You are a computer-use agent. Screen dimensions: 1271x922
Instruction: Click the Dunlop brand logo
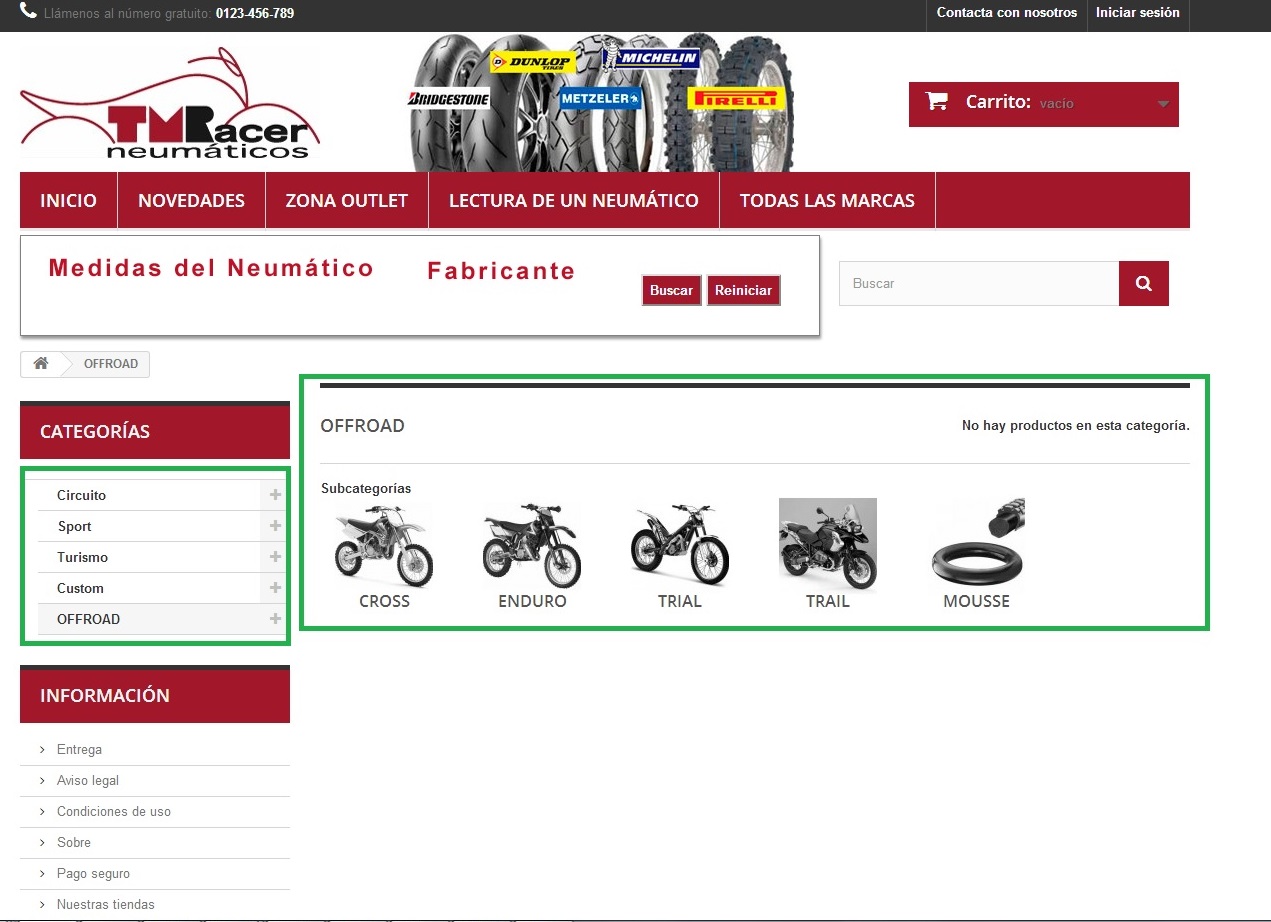532,62
